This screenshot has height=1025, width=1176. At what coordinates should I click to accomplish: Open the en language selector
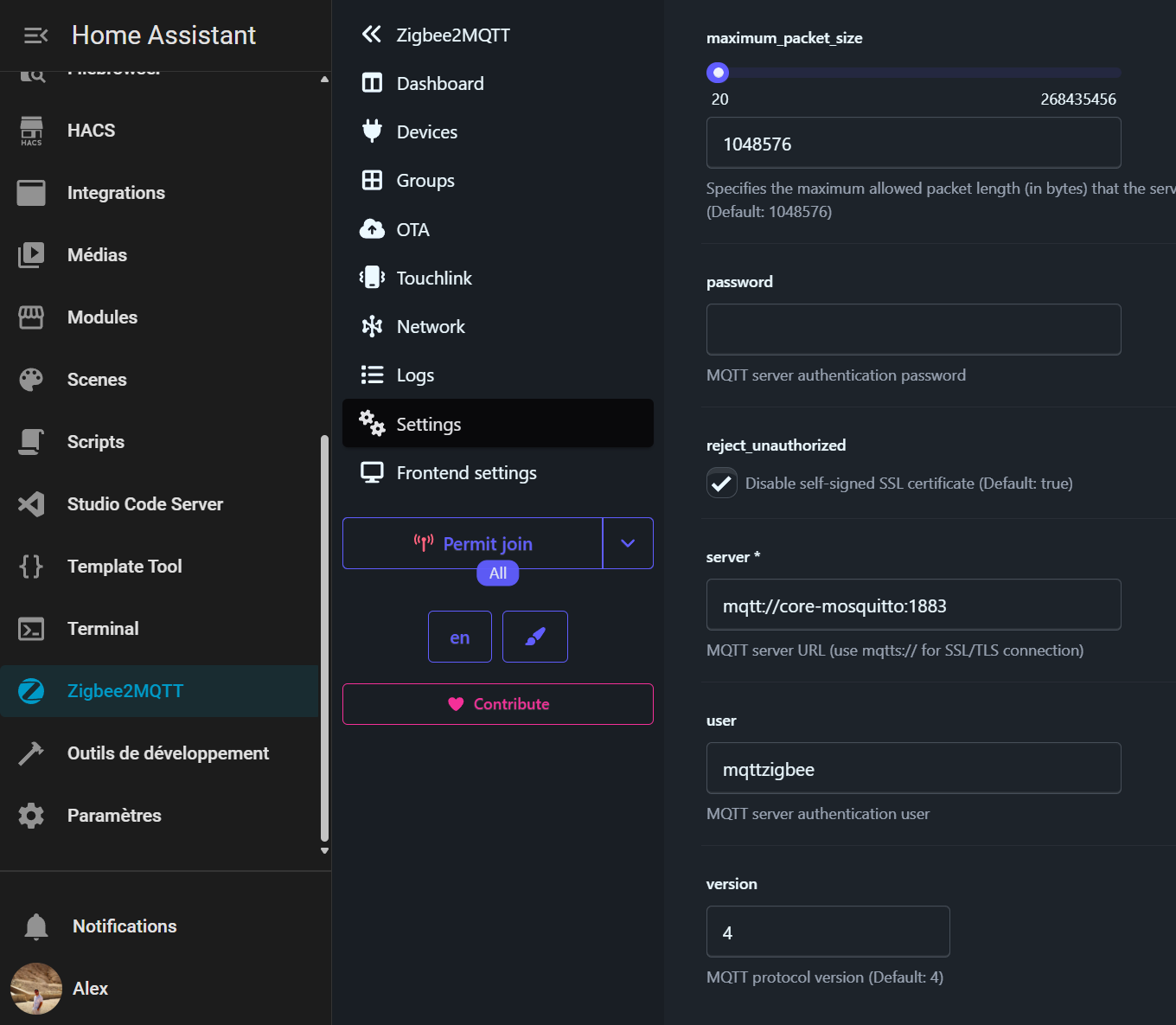click(x=459, y=637)
